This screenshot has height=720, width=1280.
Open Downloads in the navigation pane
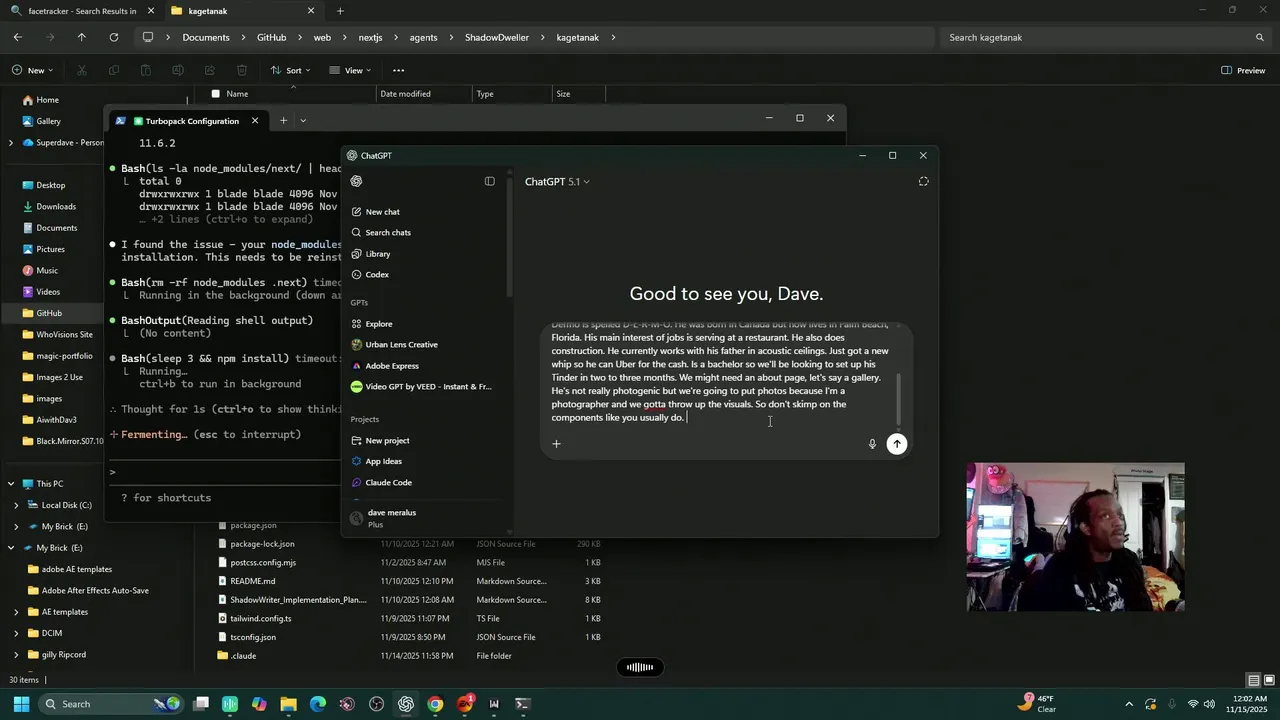[x=56, y=207]
